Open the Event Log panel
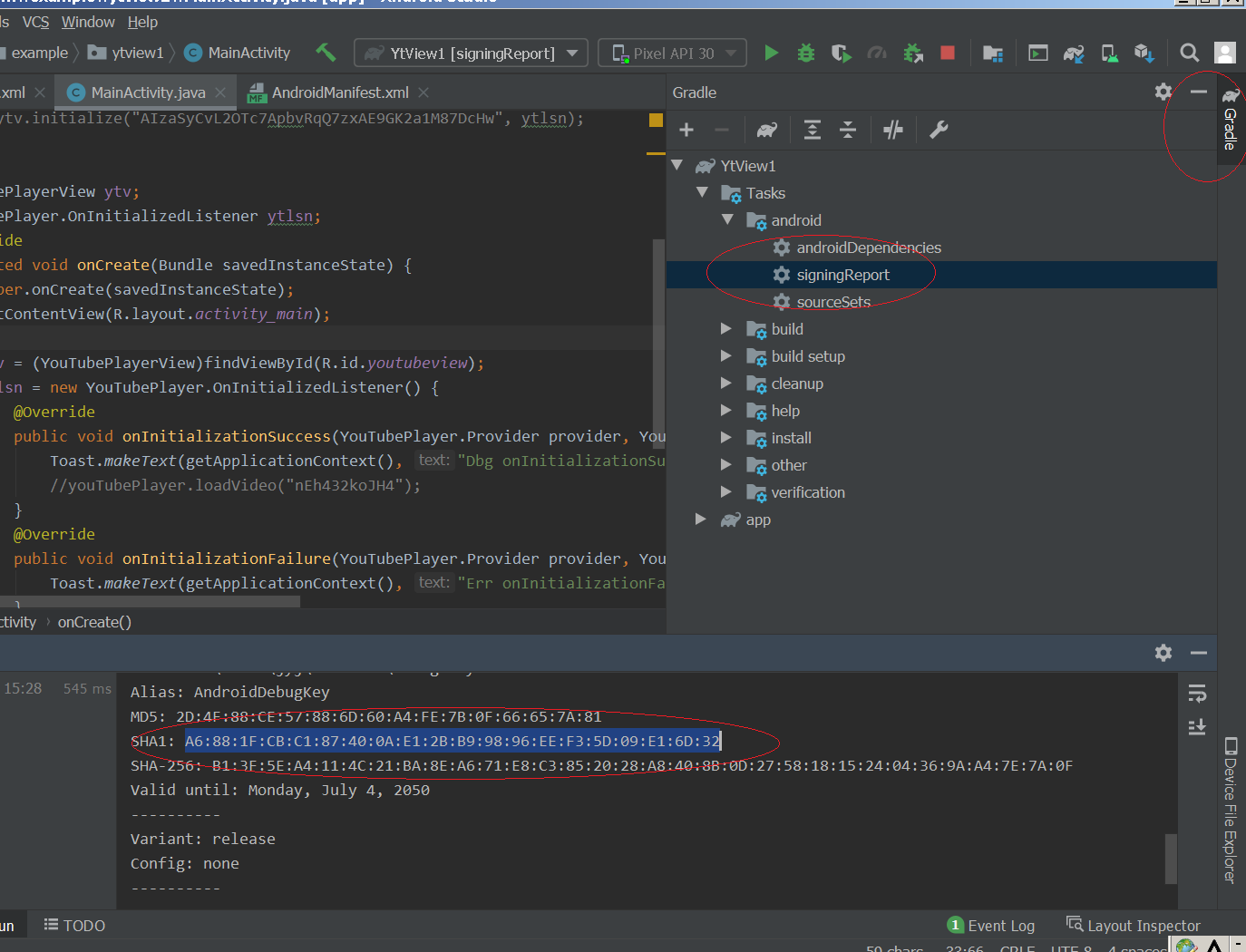The height and width of the screenshot is (952, 1246). click(991, 926)
